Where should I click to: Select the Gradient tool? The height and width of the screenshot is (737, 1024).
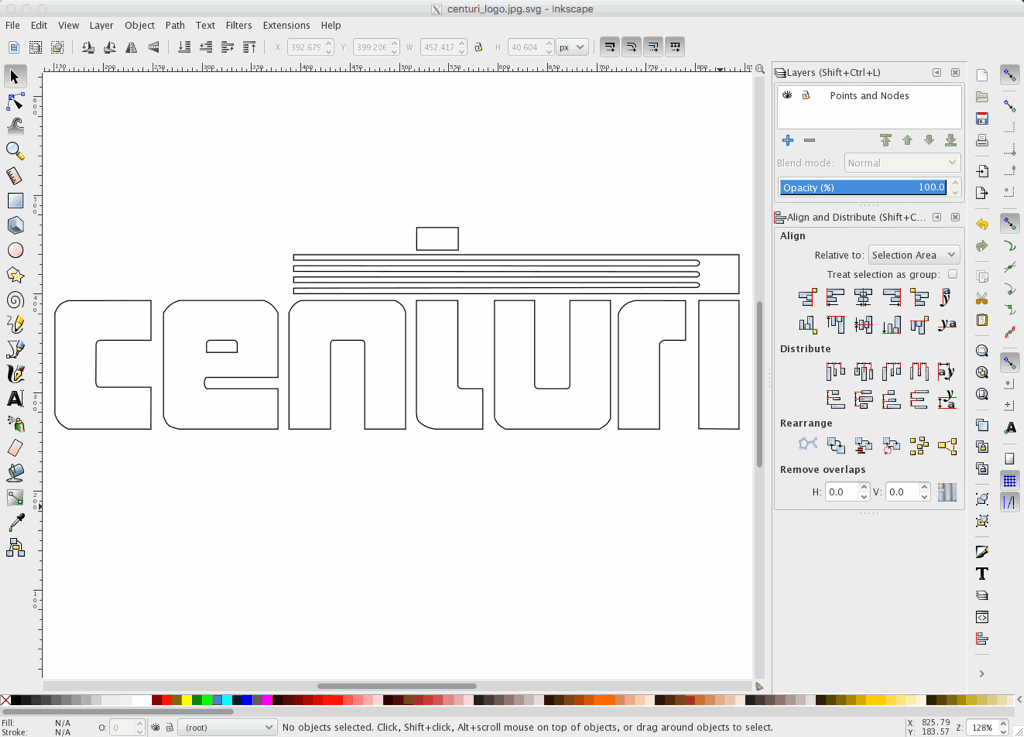(15, 497)
